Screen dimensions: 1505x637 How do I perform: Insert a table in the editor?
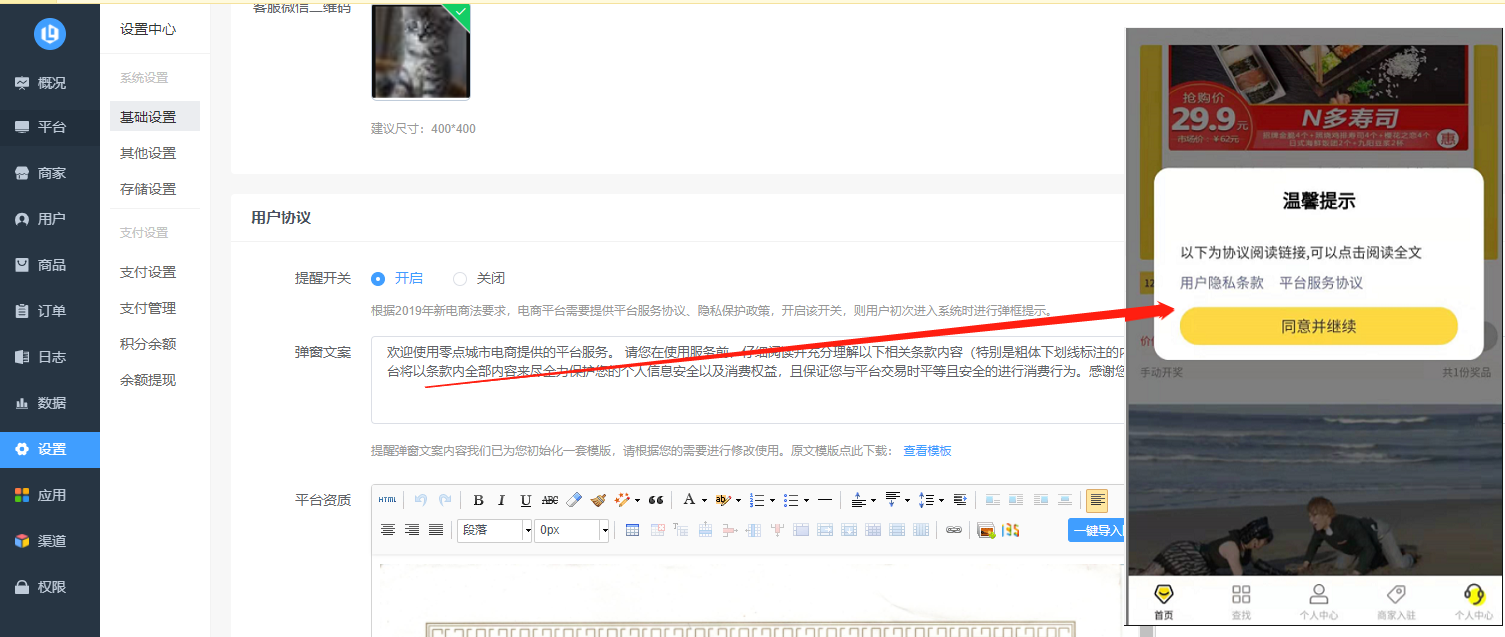[632, 530]
